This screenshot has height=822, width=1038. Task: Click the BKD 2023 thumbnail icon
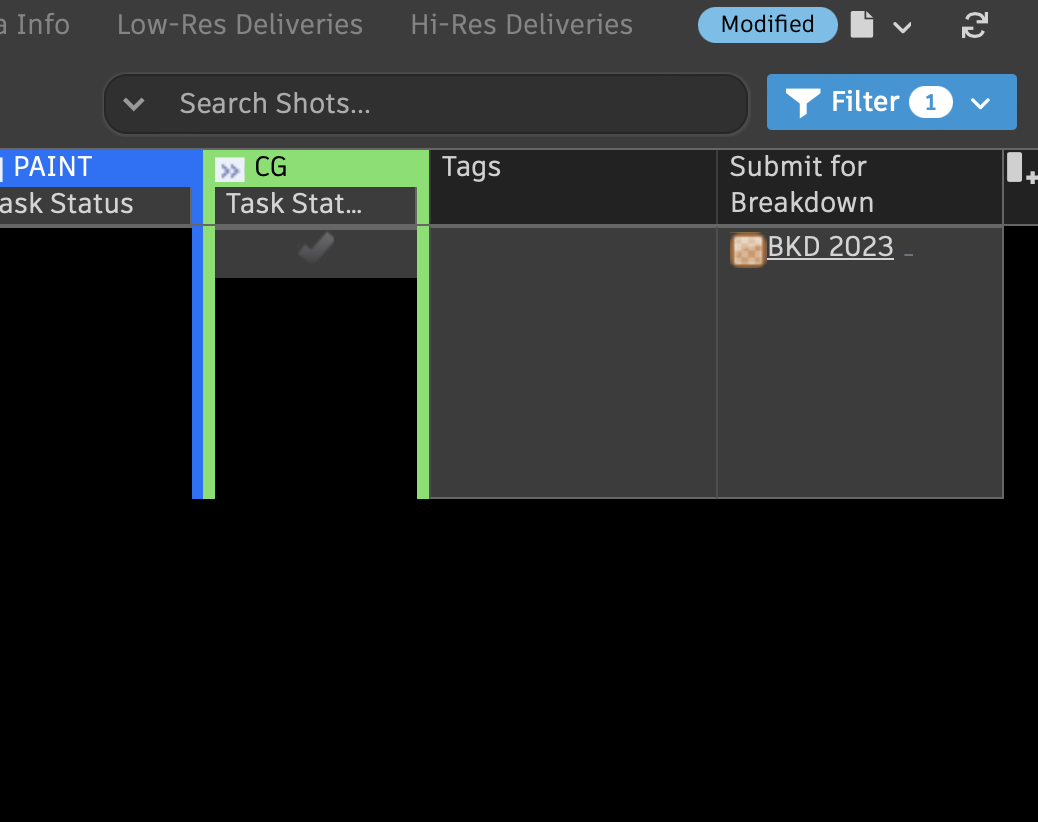pos(747,249)
